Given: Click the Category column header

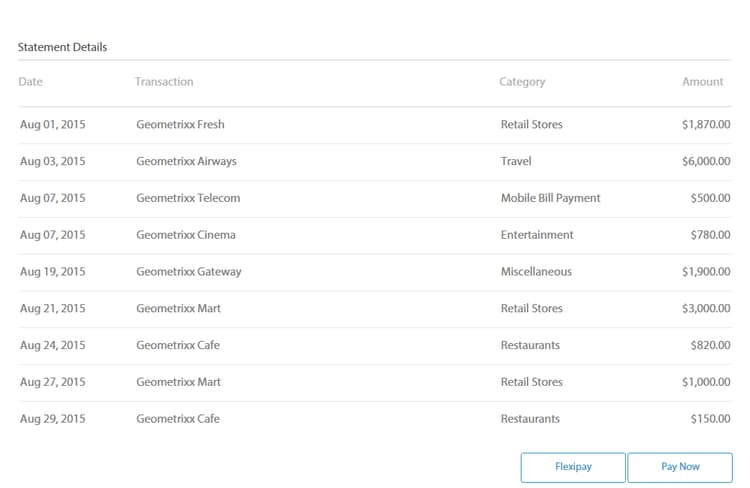Looking at the screenshot, I should coord(522,82).
